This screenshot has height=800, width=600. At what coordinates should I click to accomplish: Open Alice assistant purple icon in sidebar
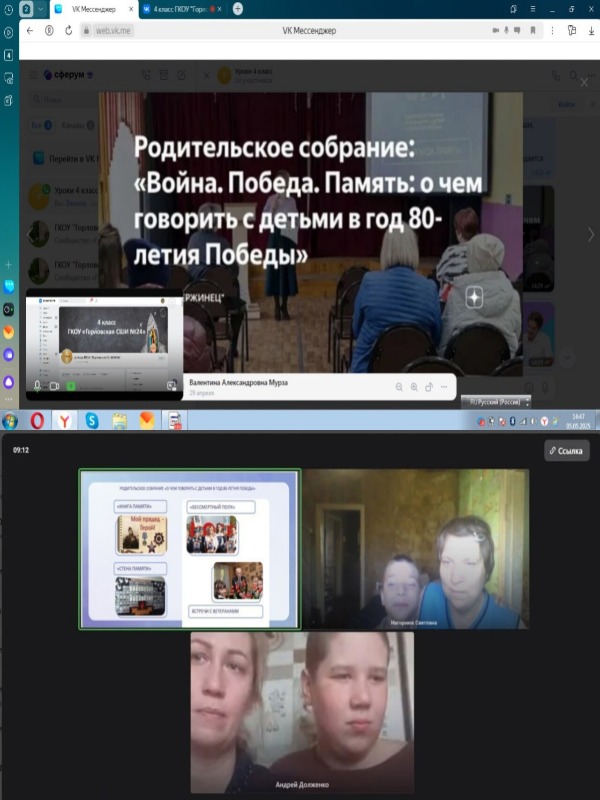9,382
